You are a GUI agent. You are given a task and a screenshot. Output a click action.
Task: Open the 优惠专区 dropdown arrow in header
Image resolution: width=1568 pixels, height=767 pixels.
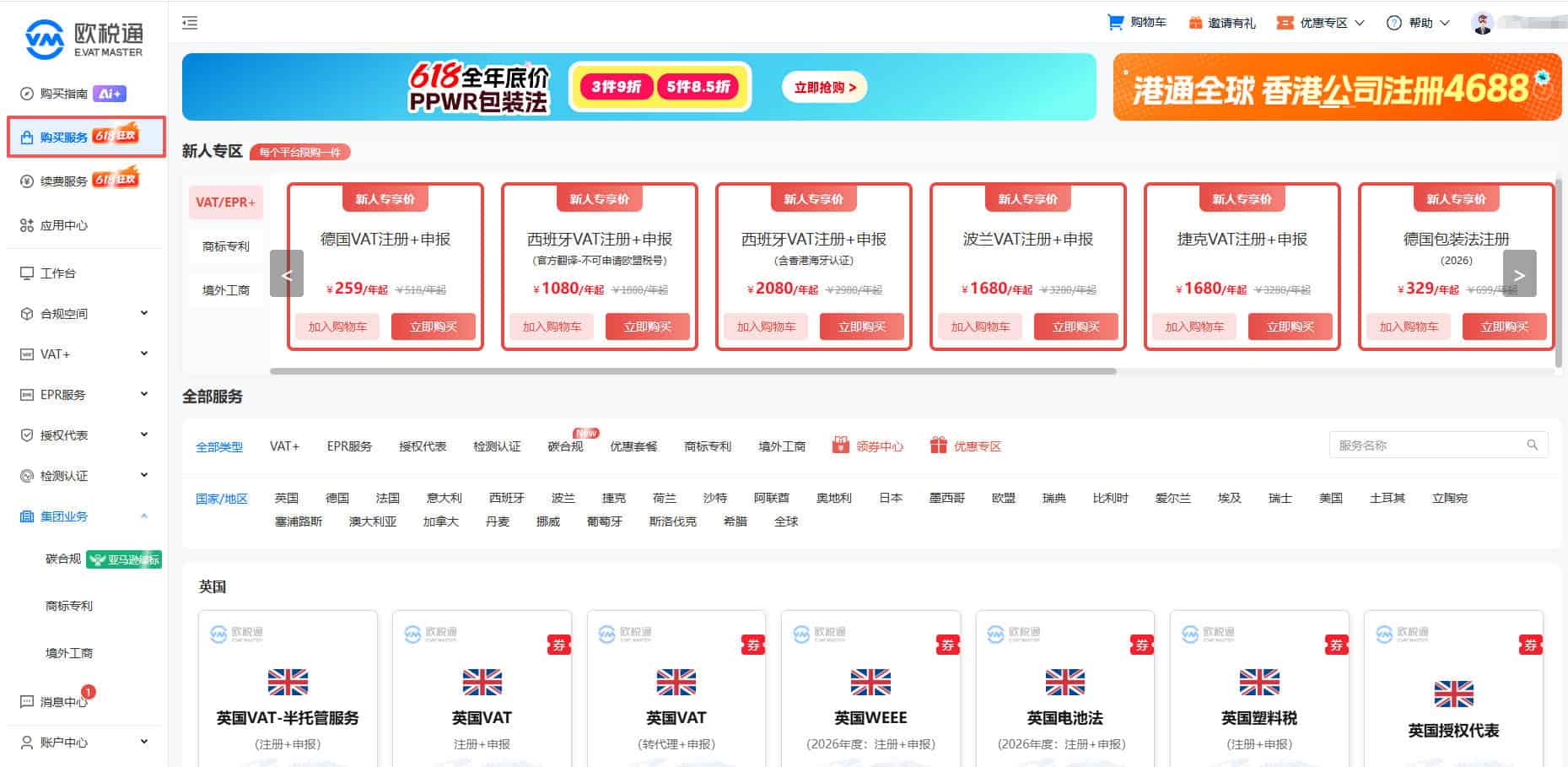point(1360,23)
